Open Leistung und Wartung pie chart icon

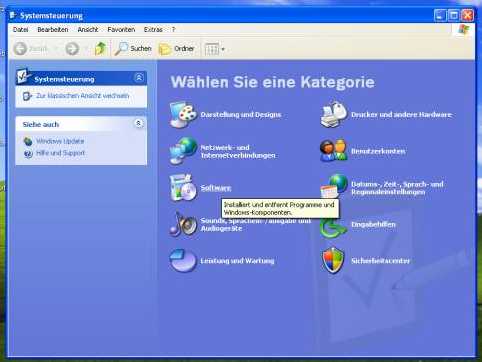pyautogui.click(x=183, y=260)
